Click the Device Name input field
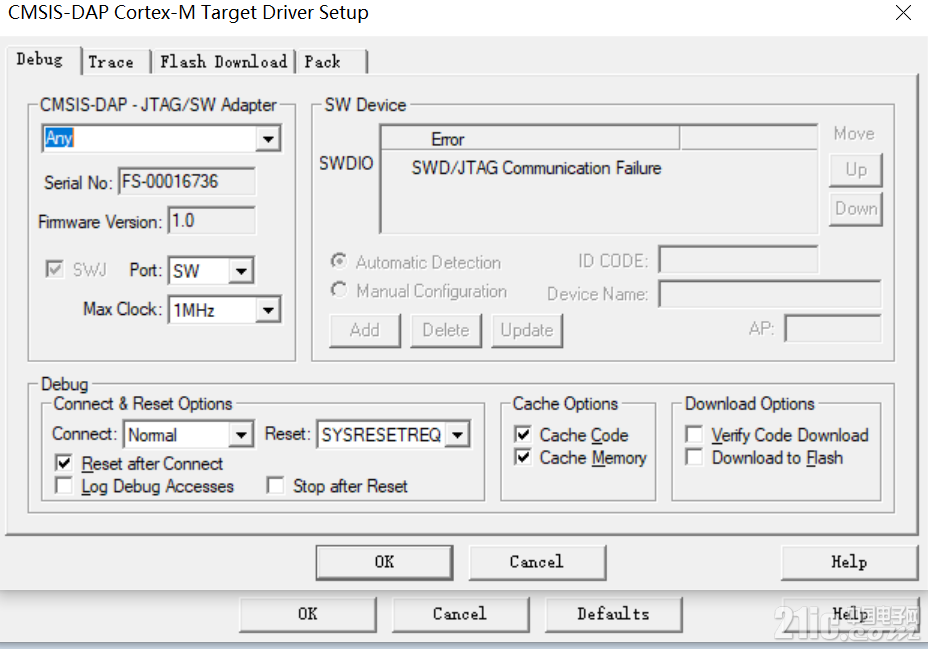The image size is (928, 649). click(770, 293)
